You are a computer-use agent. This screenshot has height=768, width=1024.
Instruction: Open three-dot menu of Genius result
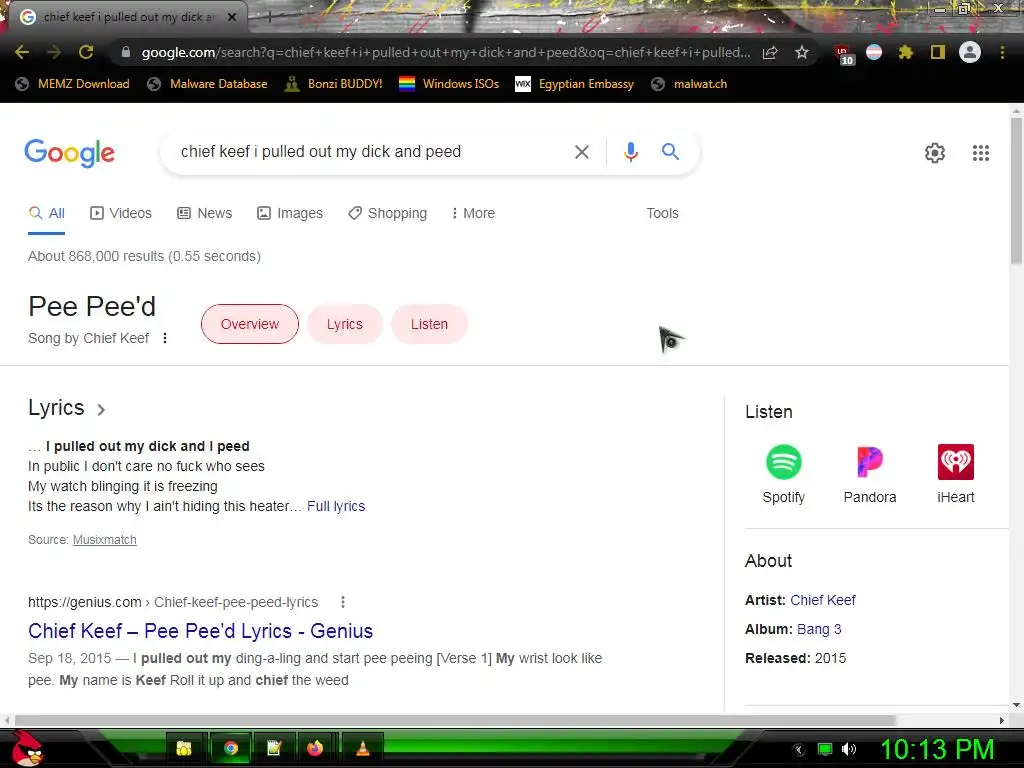(x=342, y=602)
